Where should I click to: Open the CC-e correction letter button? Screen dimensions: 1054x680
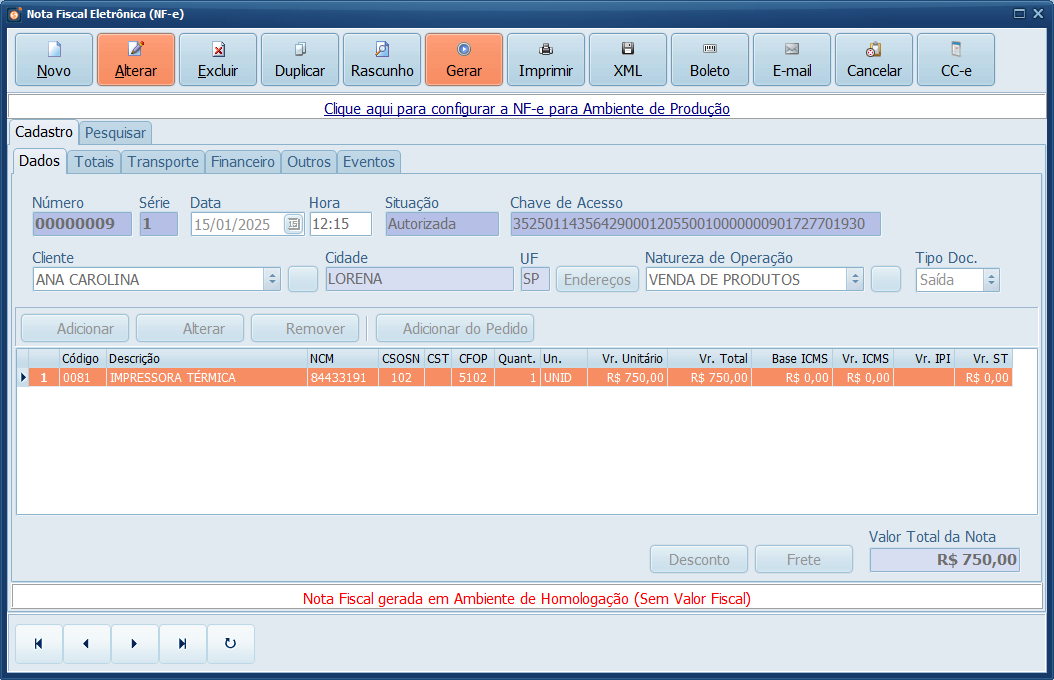[x=956, y=60]
